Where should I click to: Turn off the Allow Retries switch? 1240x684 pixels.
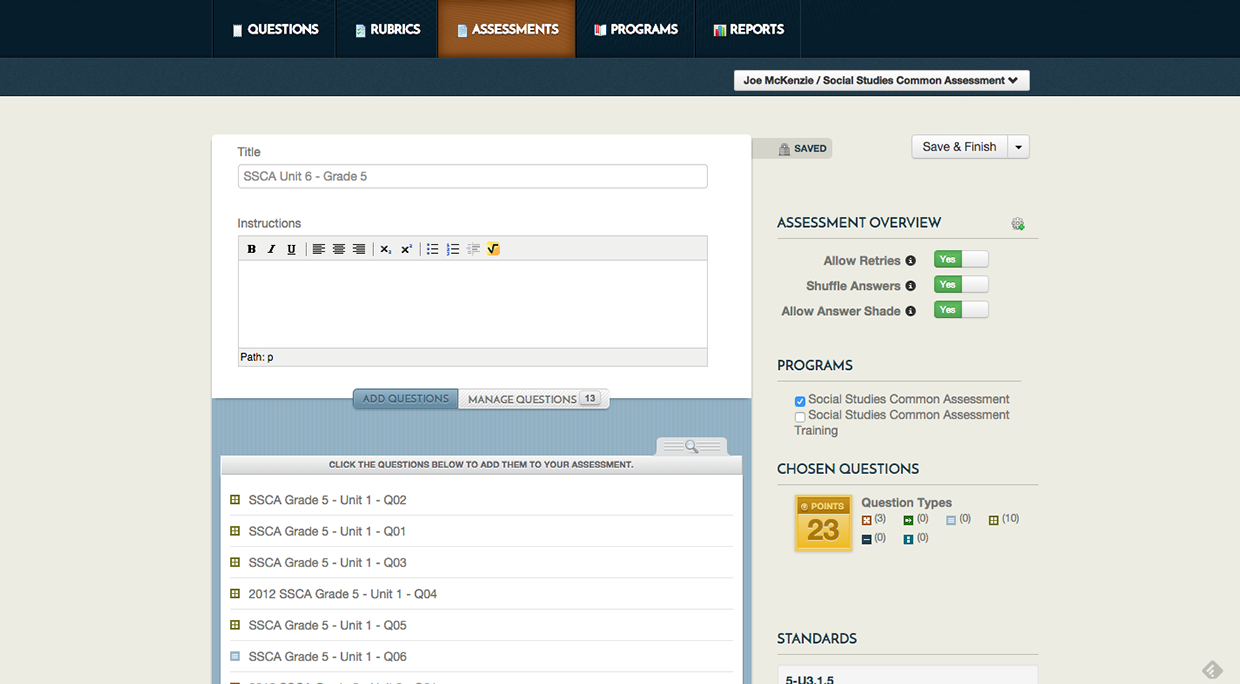click(960, 260)
